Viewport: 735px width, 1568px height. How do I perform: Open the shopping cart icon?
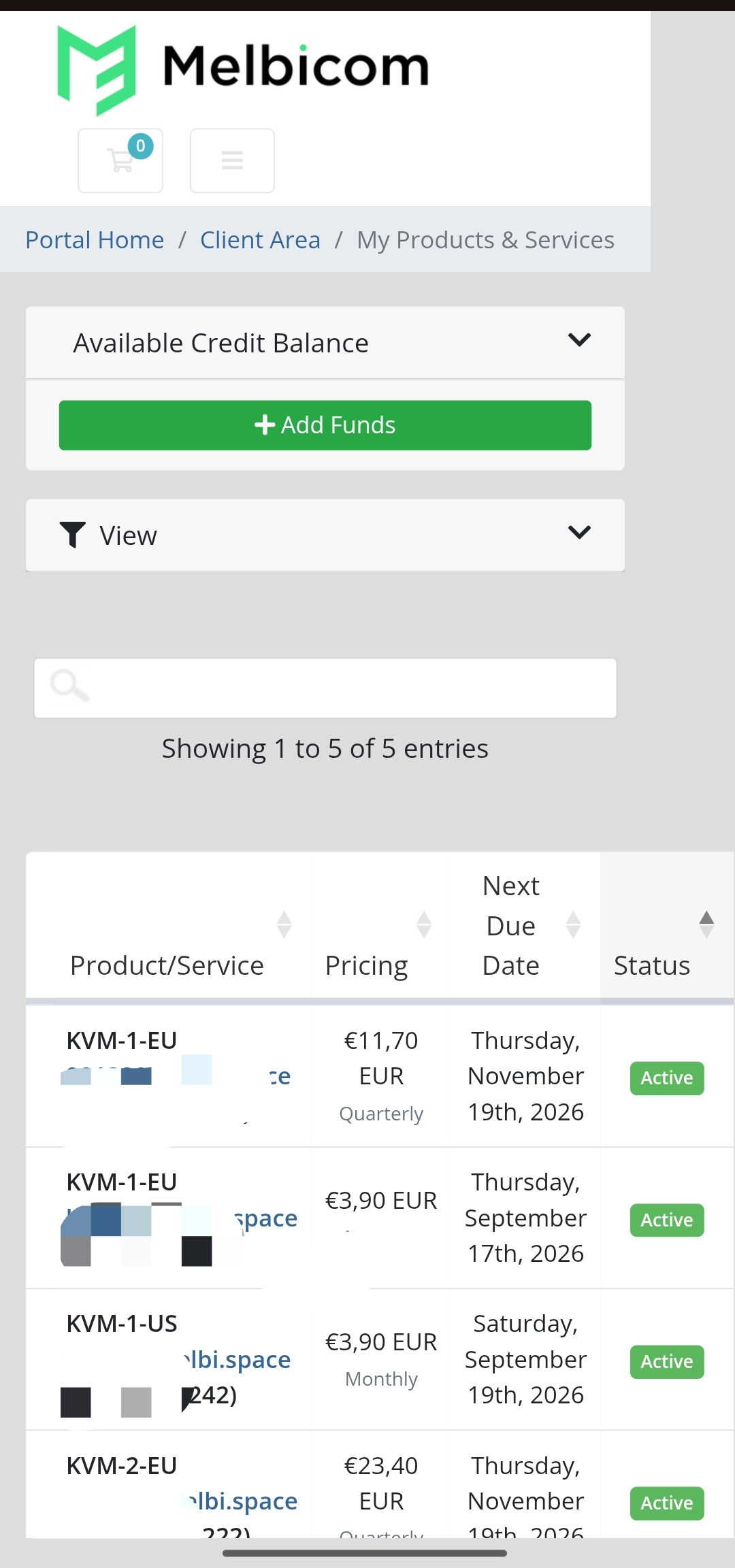click(x=120, y=161)
